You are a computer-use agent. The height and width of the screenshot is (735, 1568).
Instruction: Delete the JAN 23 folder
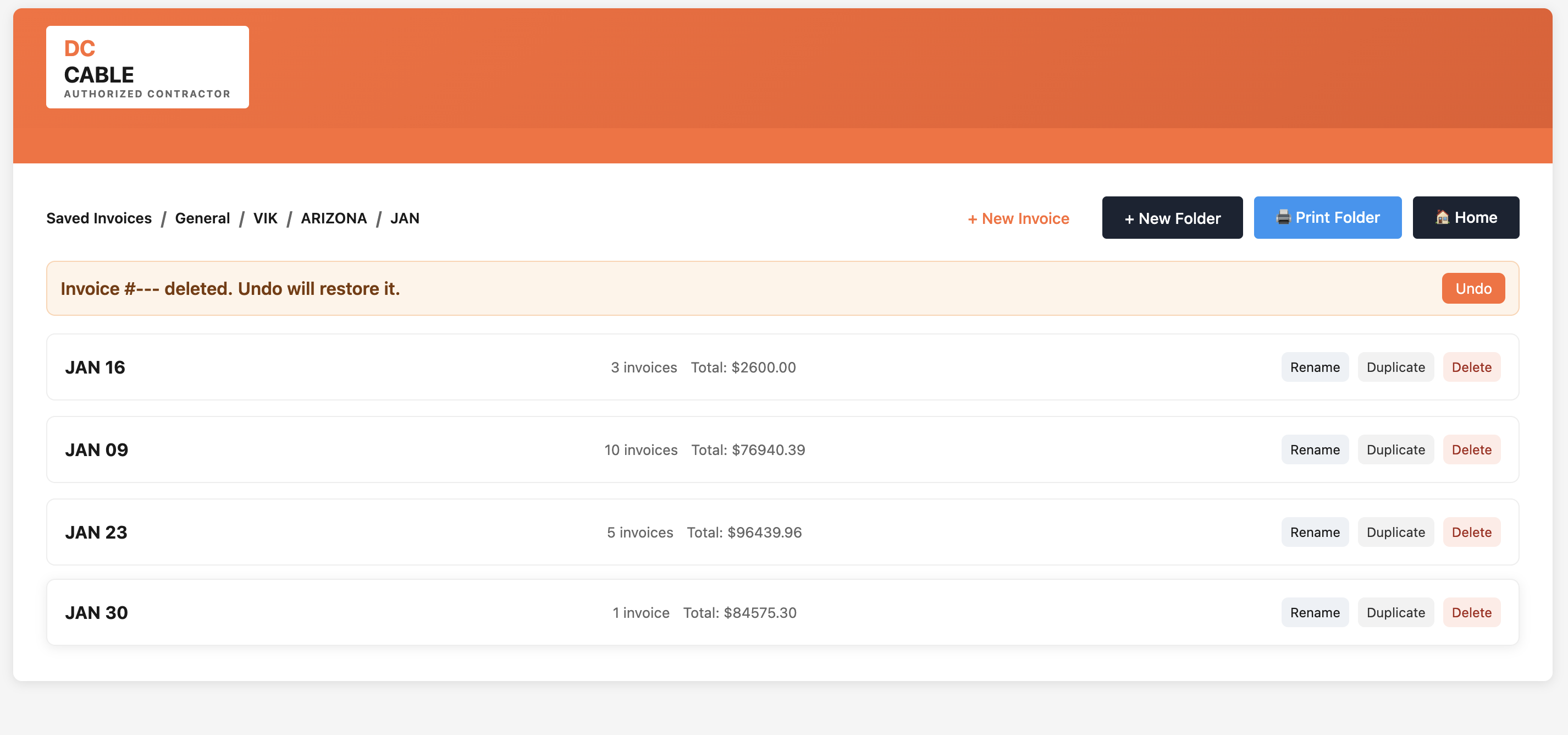pos(1472,531)
